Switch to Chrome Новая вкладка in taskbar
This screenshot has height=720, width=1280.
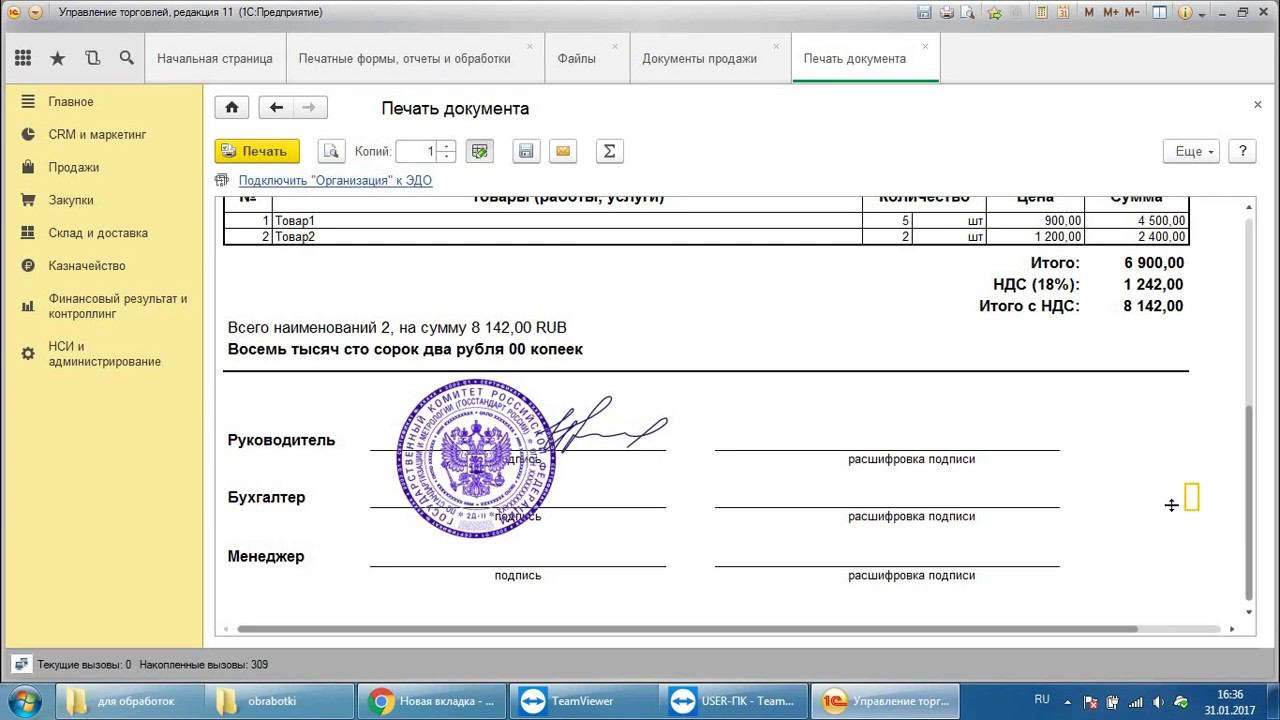point(432,701)
